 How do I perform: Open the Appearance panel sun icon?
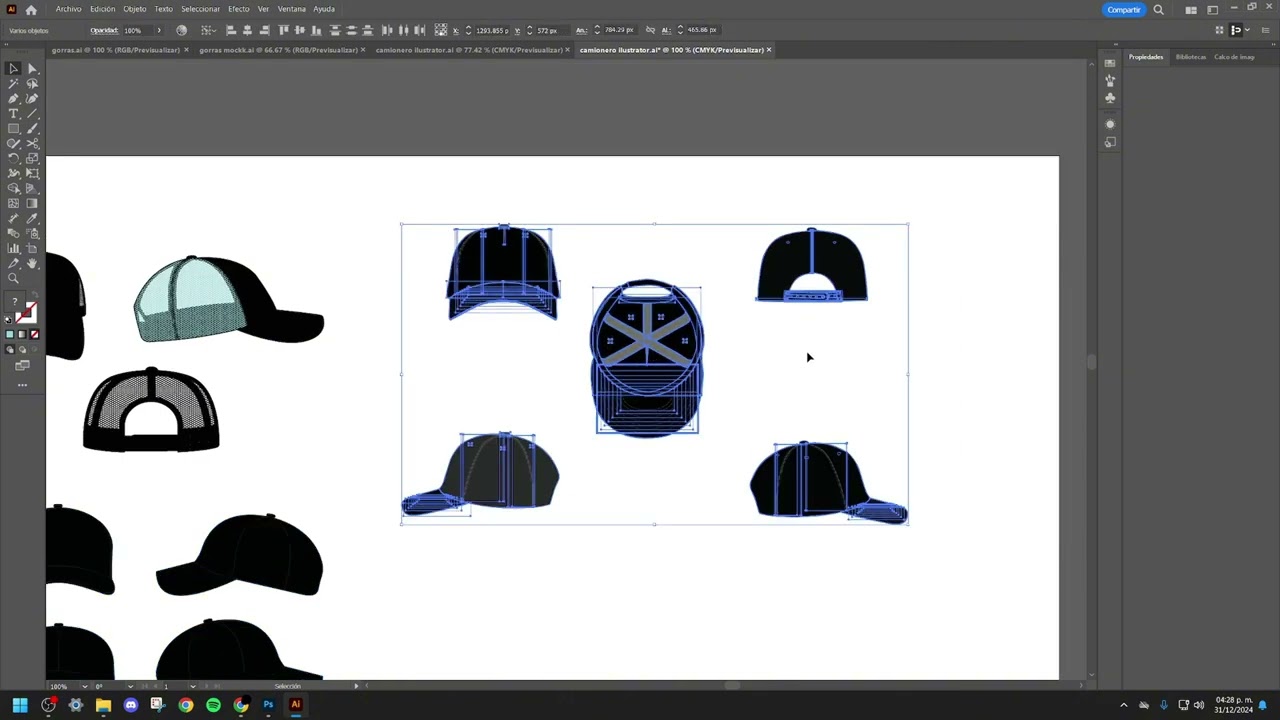click(x=1110, y=124)
